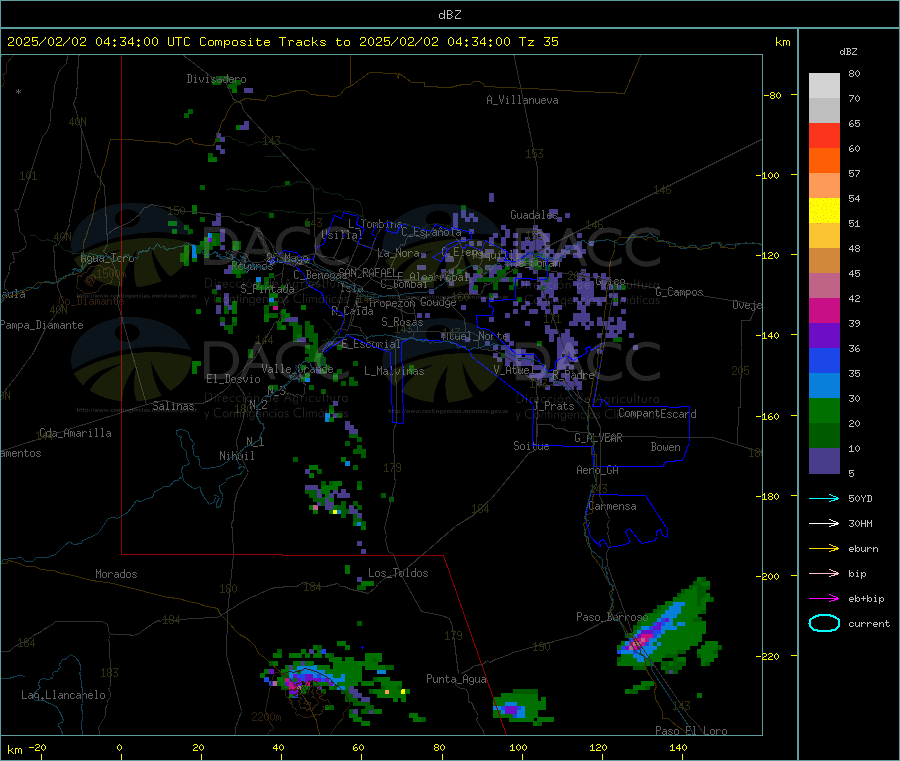Click the 'El_Desvio' map label

(x=233, y=379)
